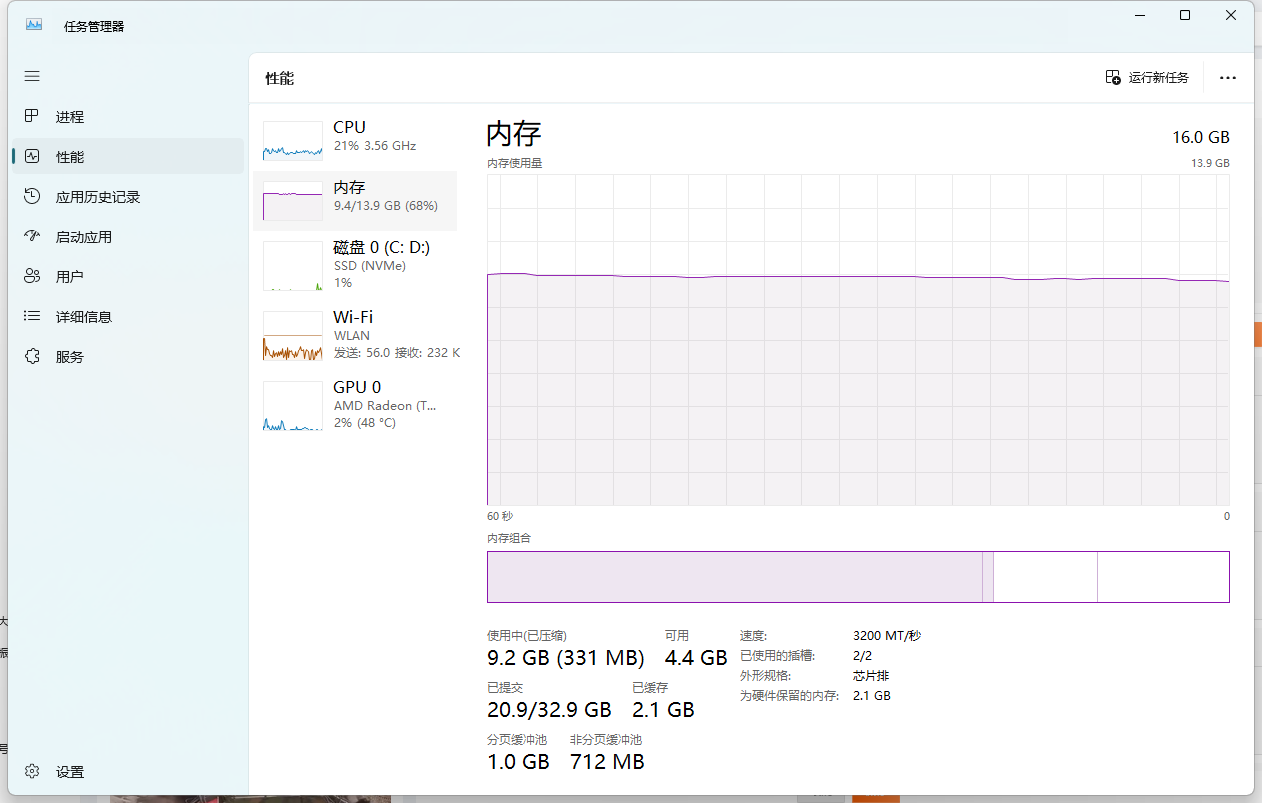The width and height of the screenshot is (1262, 803).
Task: Open the 服务 (Services) puzzle icon
Action: tap(32, 357)
